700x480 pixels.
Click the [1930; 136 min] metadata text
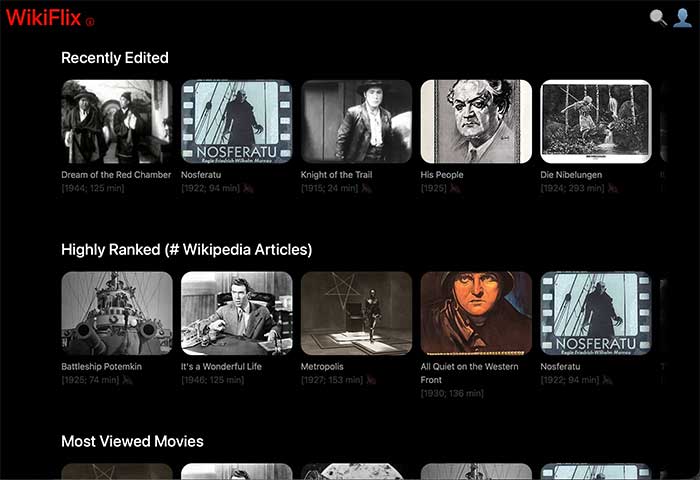coord(452,393)
